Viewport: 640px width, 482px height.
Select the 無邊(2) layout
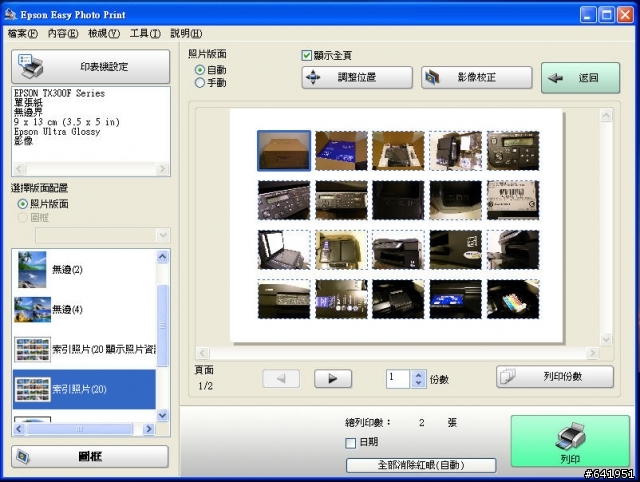point(84,269)
